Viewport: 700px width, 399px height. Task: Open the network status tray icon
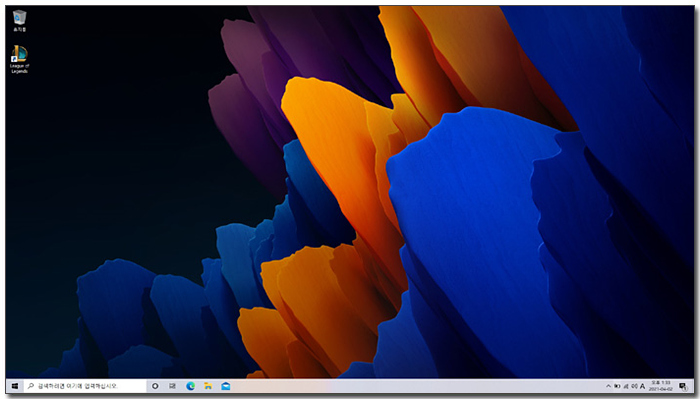pyautogui.click(x=625, y=386)
